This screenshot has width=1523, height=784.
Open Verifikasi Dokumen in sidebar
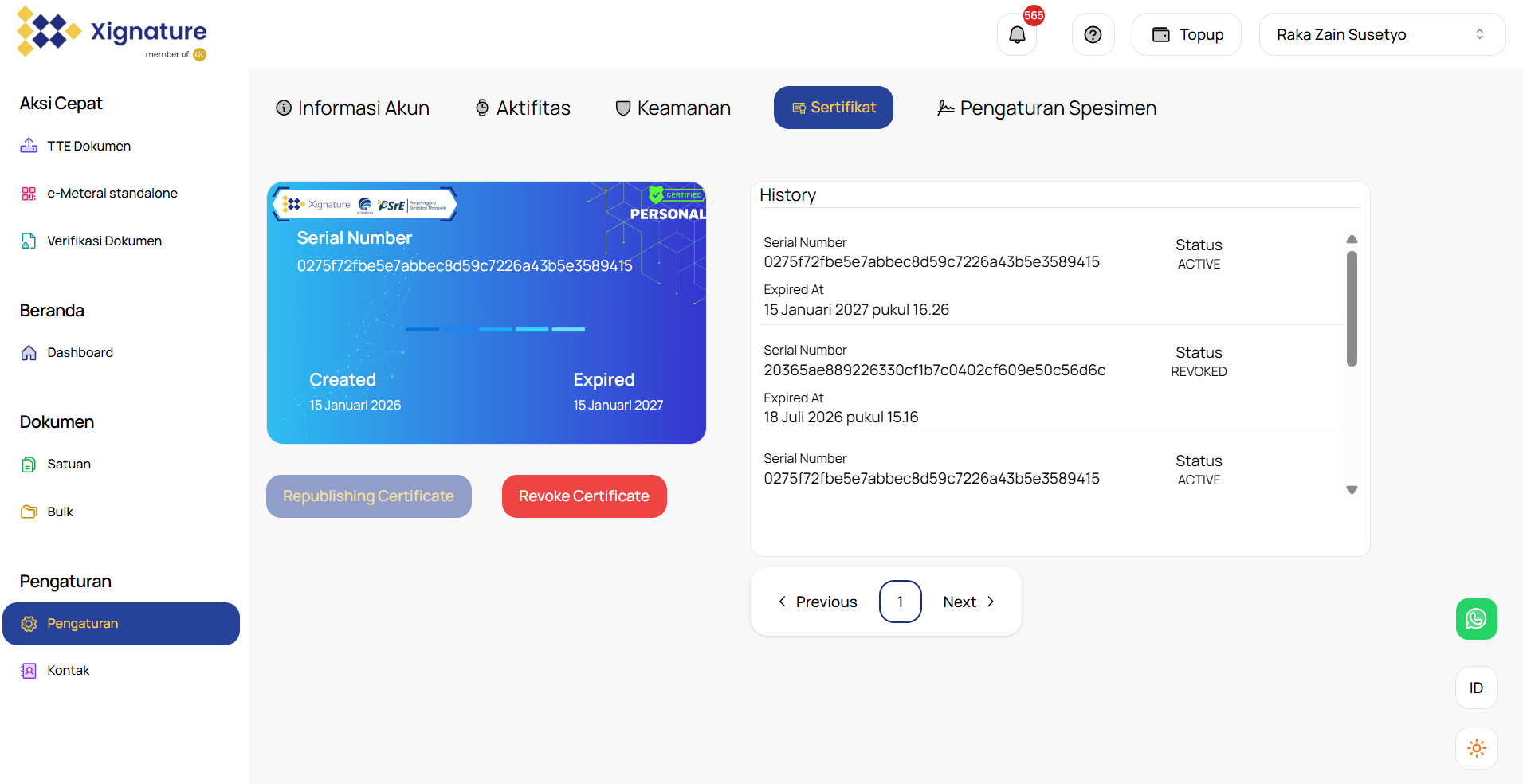tap(104, 241)
